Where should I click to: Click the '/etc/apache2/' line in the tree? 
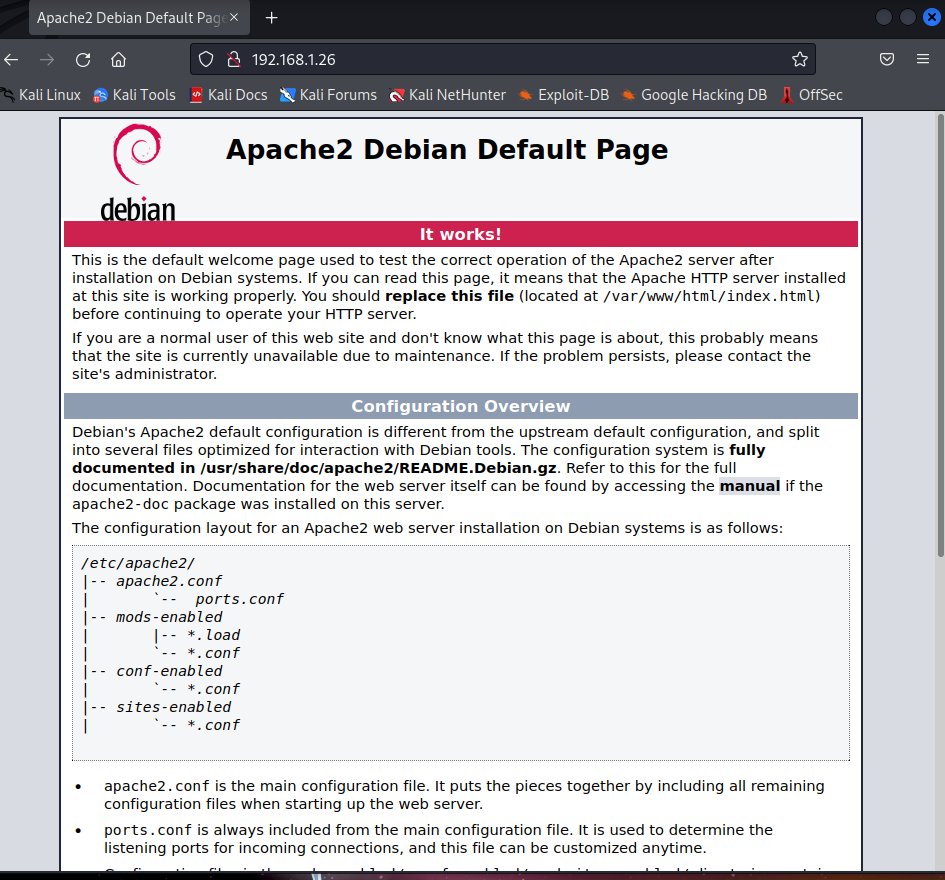tap(138, 563)
